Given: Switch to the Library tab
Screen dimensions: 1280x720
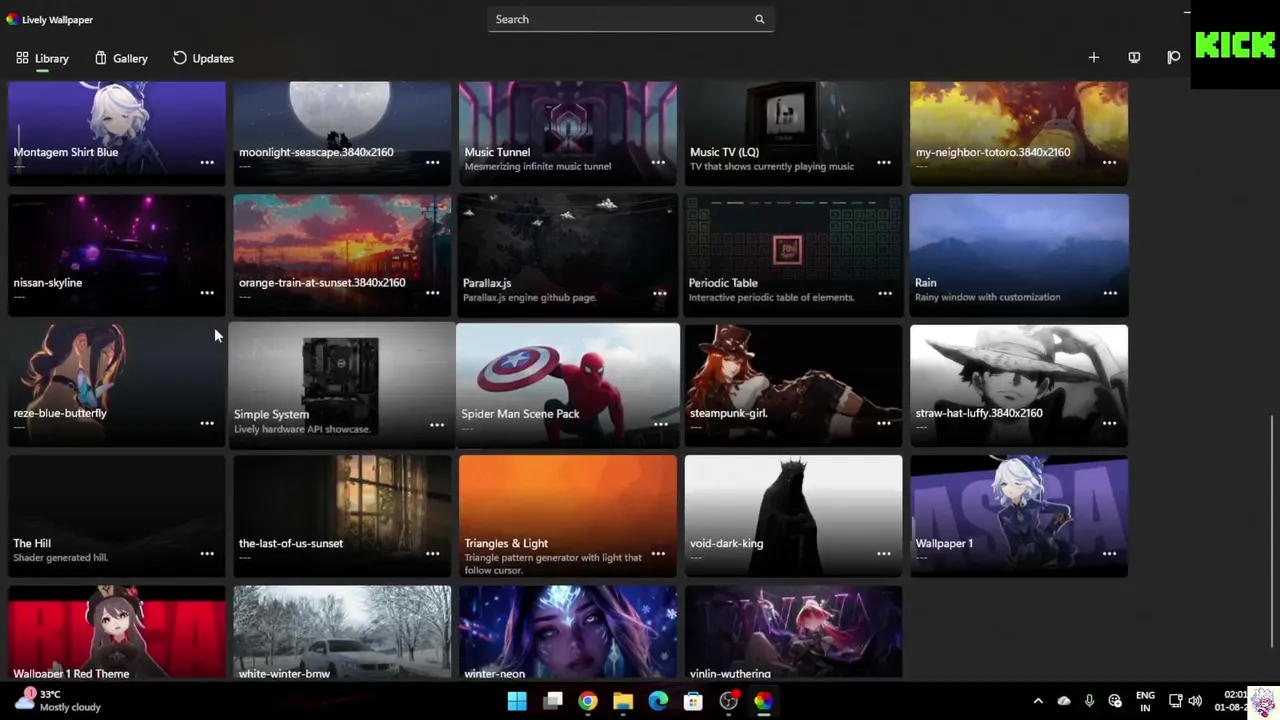Looking at the screenshot, I should coord(42,58).
